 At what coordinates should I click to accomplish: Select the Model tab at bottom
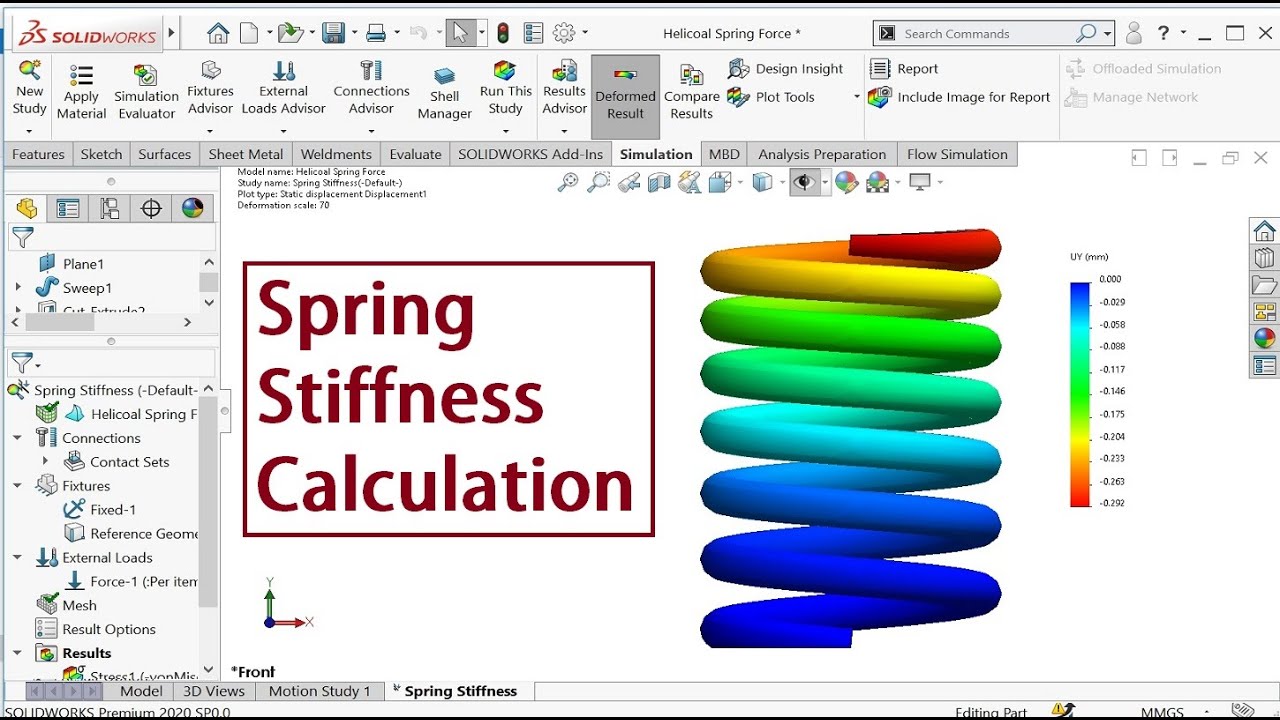[x=141, y=691]
